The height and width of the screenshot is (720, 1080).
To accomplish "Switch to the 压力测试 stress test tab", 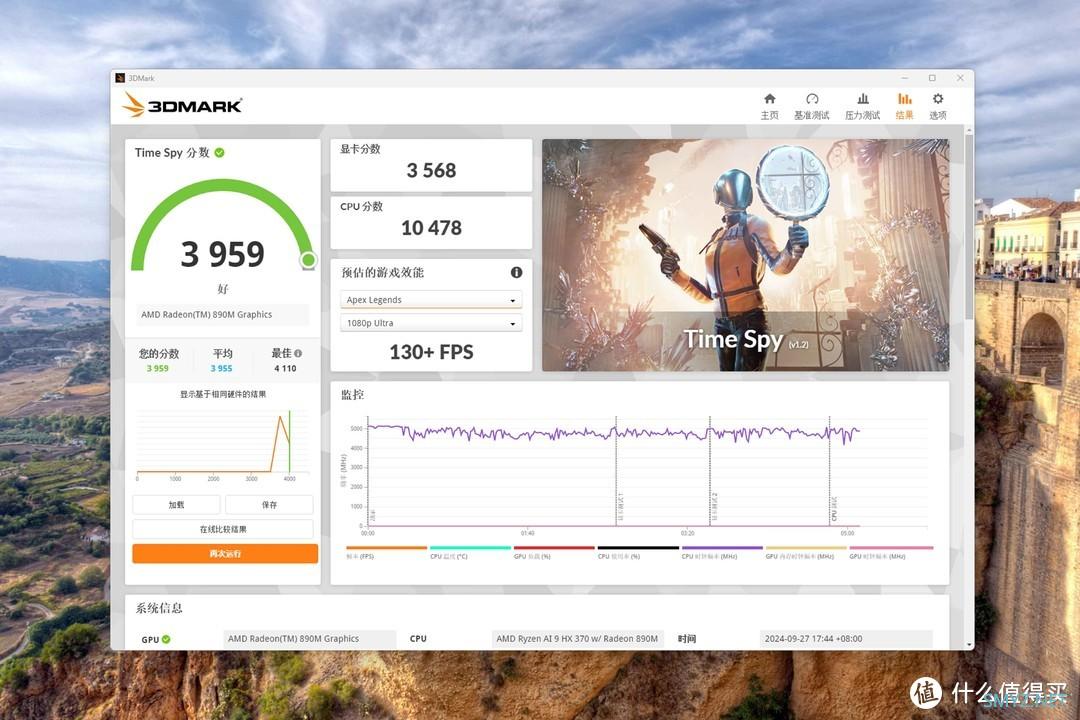I will pos(862,106).
